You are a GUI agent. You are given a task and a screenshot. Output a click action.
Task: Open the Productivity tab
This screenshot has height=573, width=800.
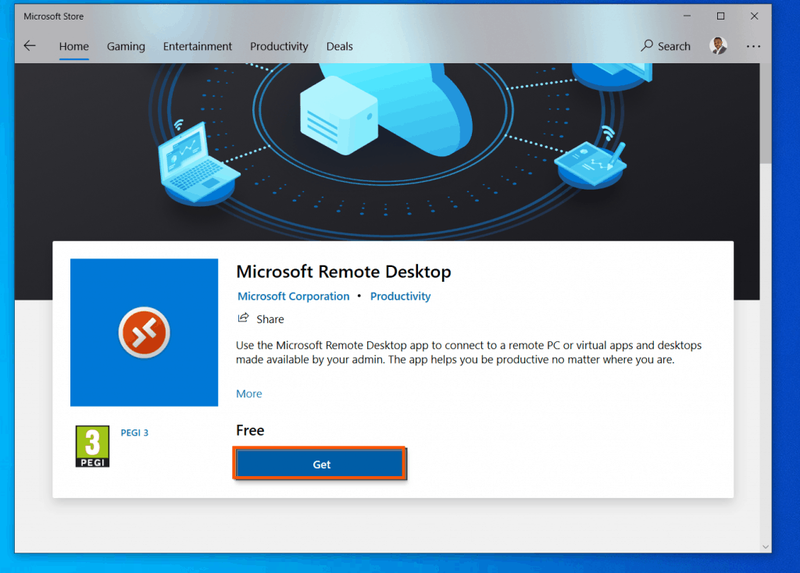[x=279, y=46]
